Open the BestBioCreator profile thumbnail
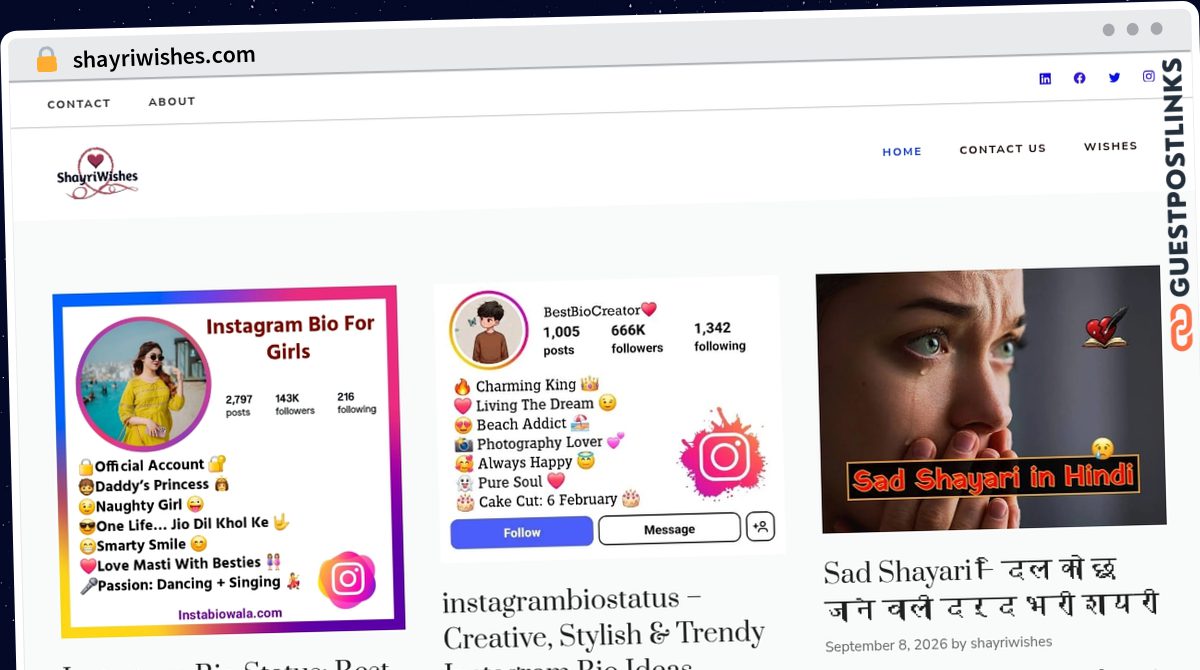Viewport: 1200px width, 670px height. pos(608,418)
